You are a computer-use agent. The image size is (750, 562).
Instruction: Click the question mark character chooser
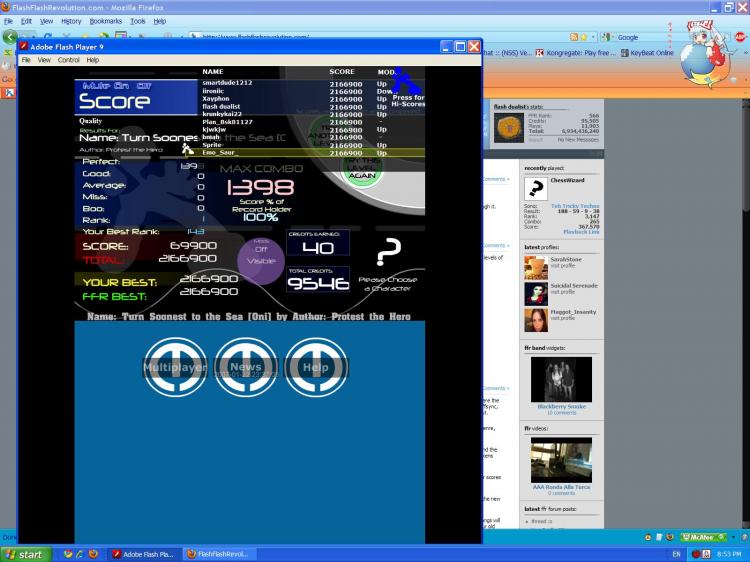388,252
